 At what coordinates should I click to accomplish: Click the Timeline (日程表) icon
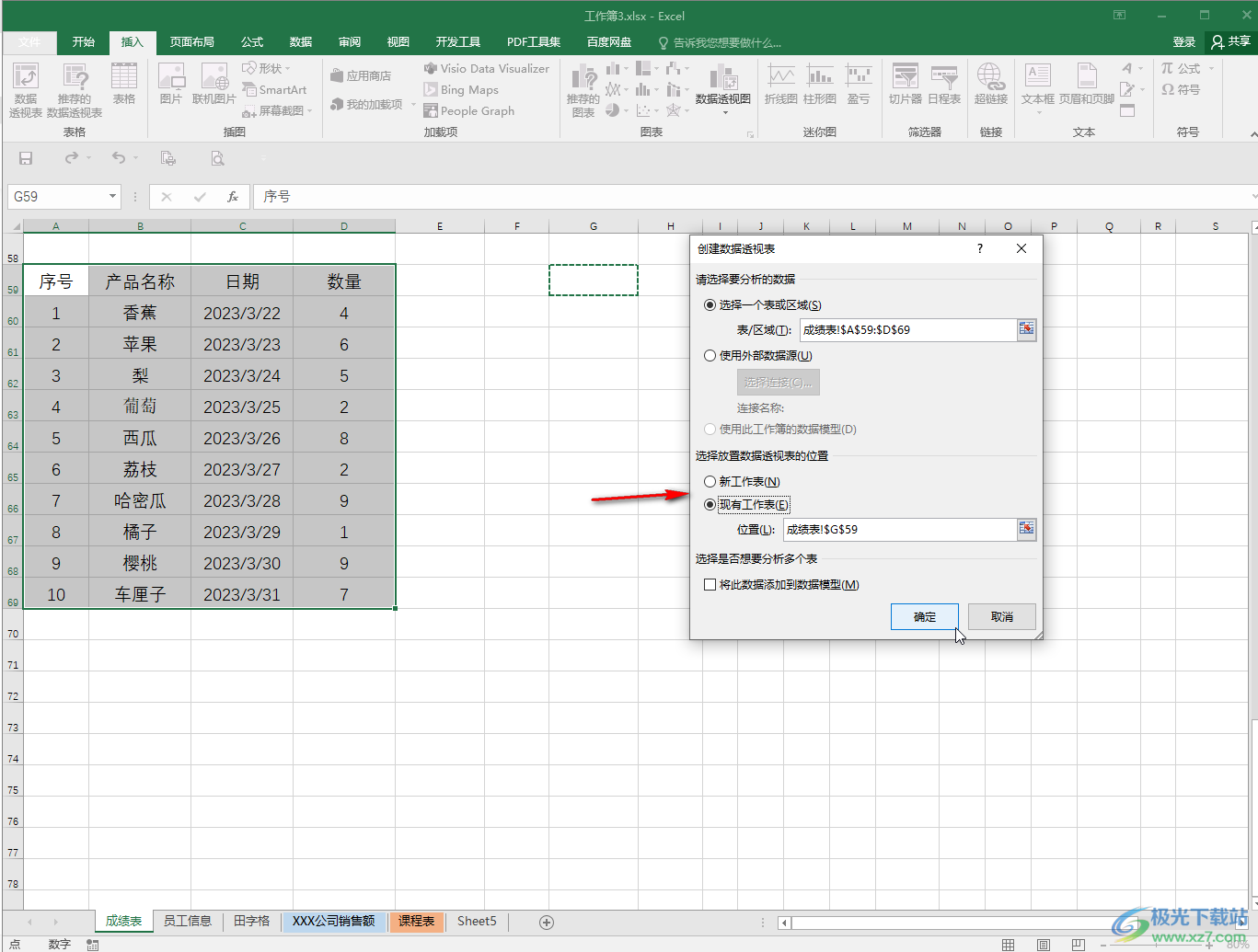(x=944, y=84)
